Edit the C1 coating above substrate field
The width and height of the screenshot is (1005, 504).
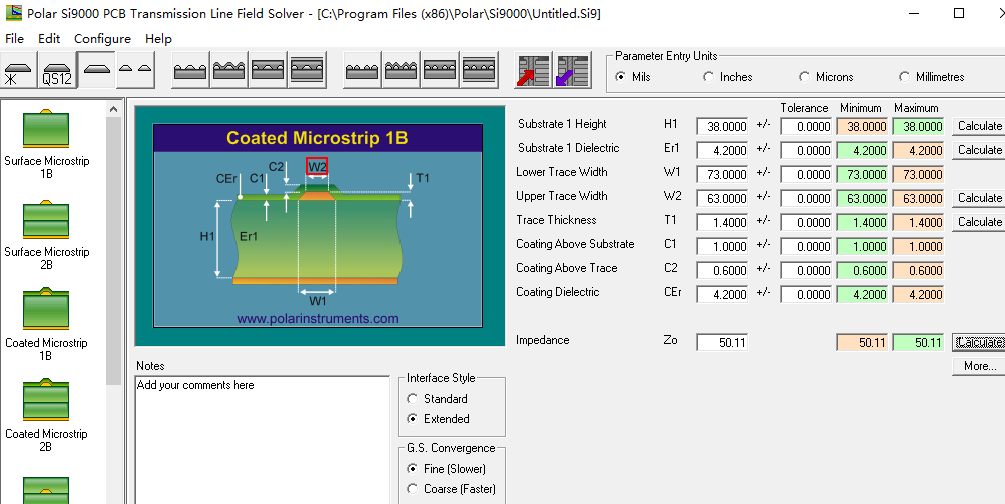[722, 246]
